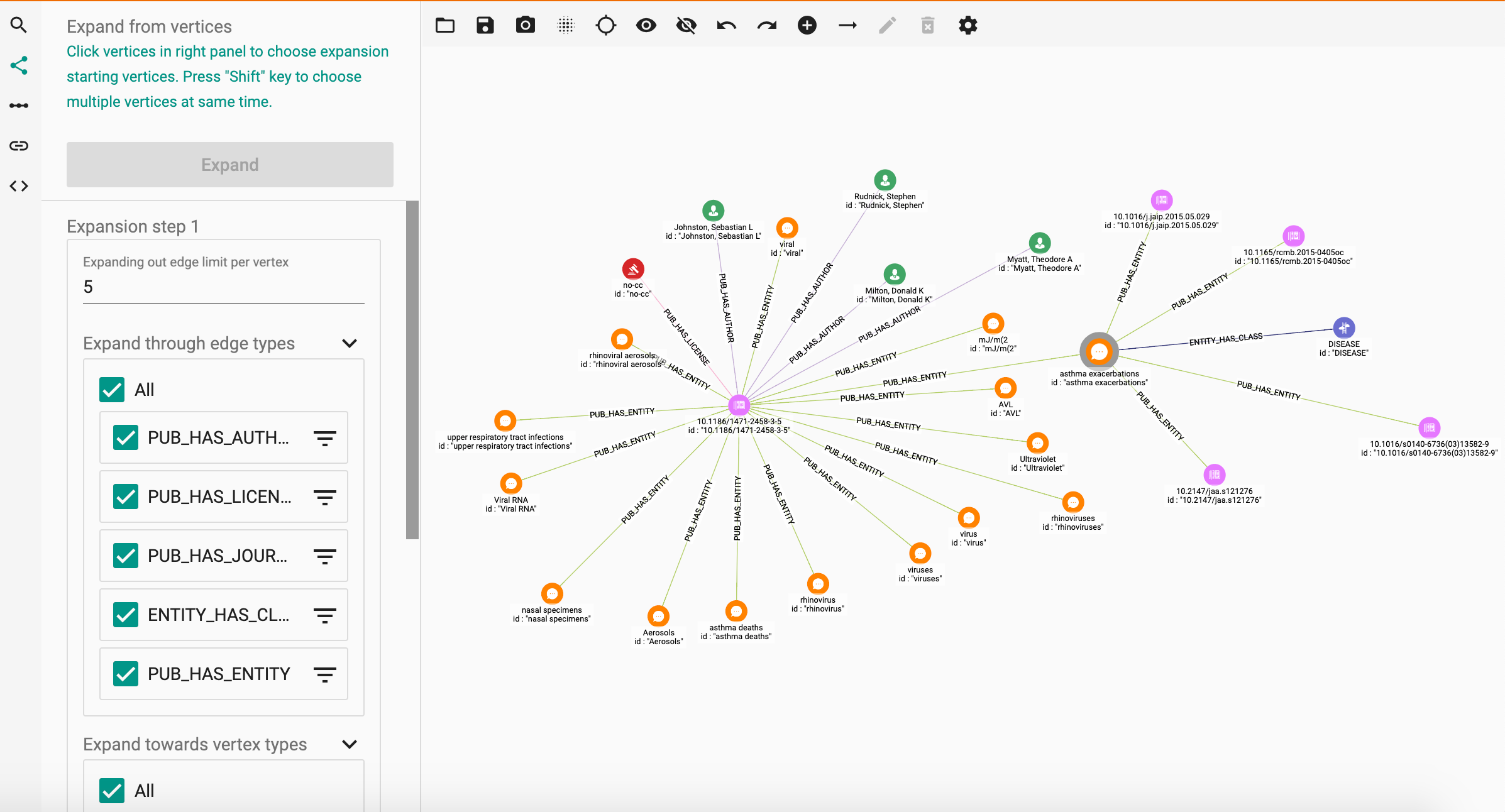Open the folder icon in toolbar
The height and width of the screenshot is (812, 1505).
(x=445, y=25)
